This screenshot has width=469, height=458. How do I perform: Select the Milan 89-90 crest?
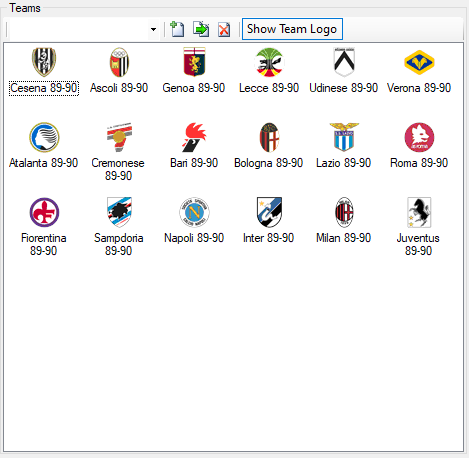344,212
